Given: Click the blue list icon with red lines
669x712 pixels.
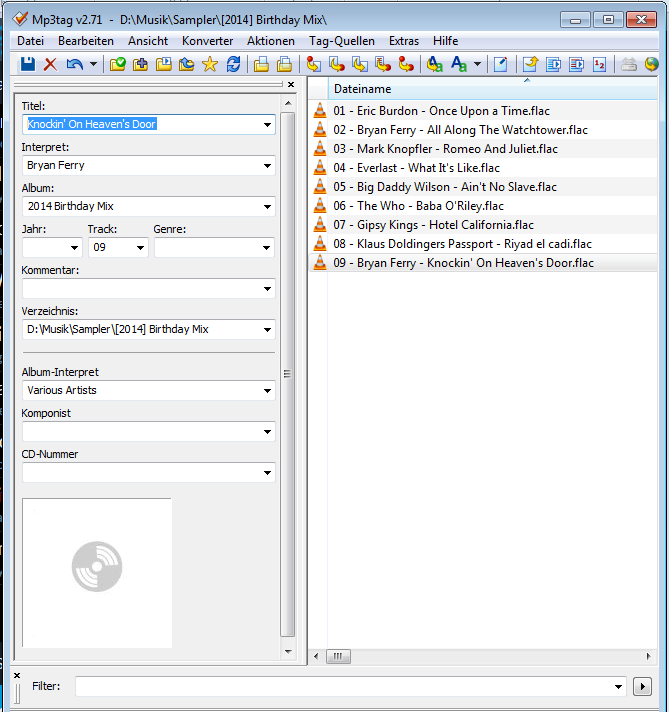Looking at the screenshot, I should (x=576, y=64).
